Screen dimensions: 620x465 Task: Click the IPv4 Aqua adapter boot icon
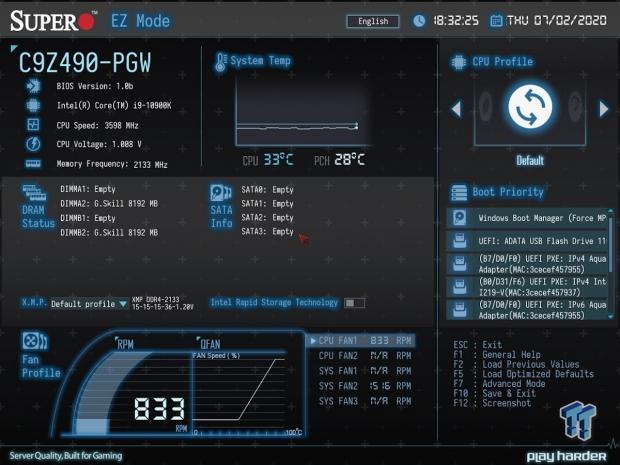459,264
